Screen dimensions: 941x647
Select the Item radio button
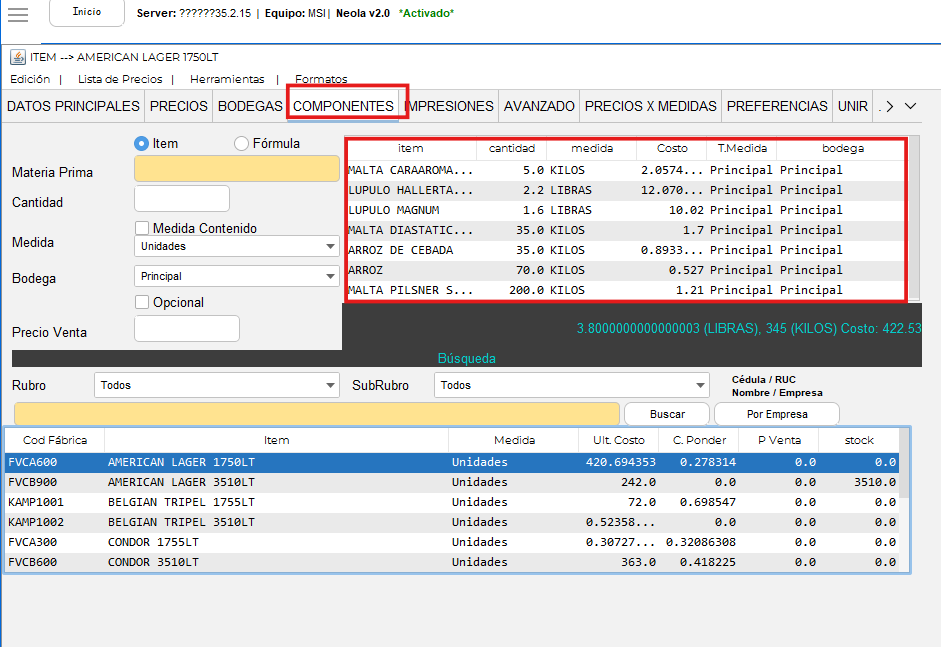point(142,143)
